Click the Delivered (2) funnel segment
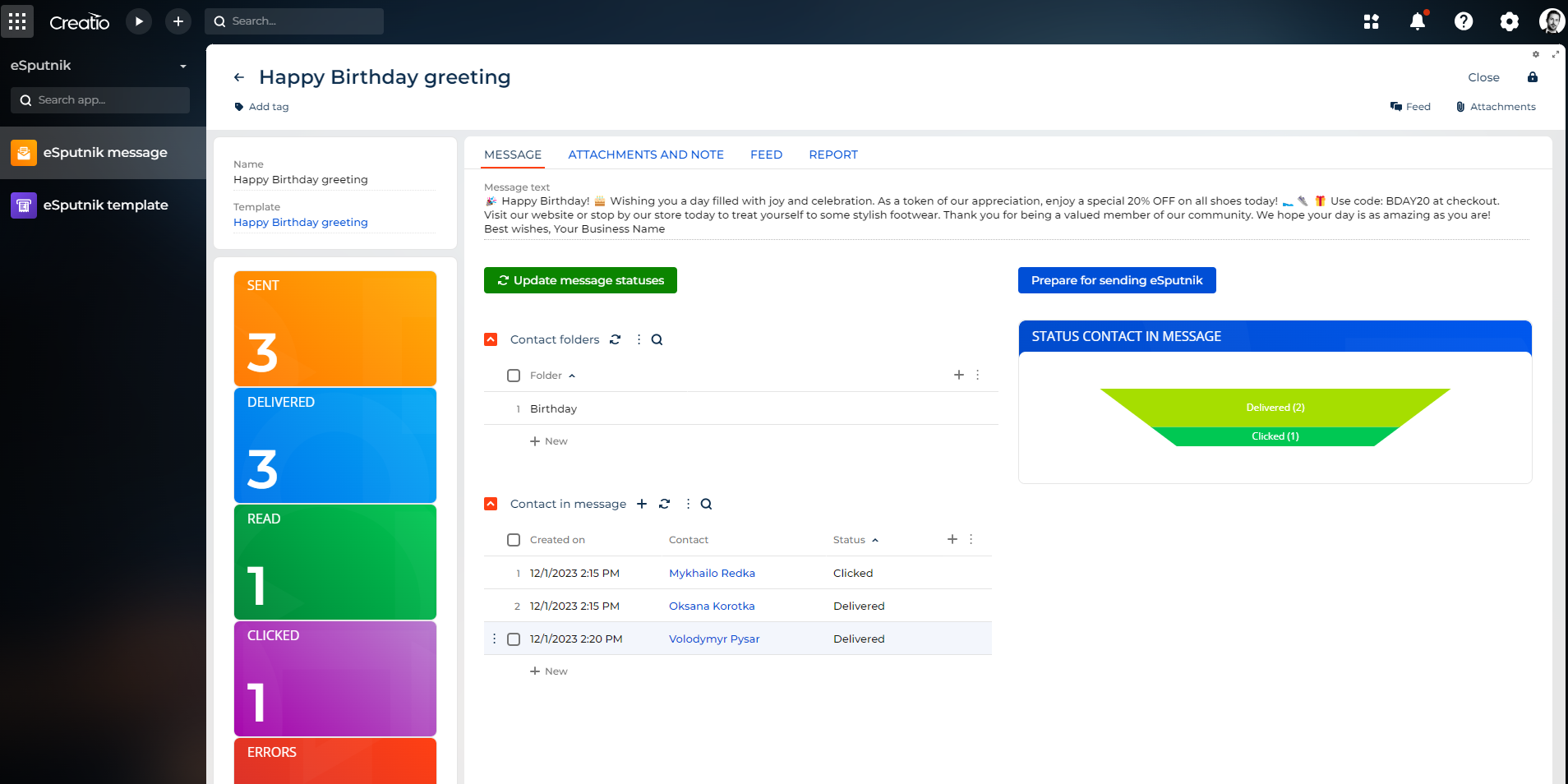The image size is (1568, 784). 1275,408
